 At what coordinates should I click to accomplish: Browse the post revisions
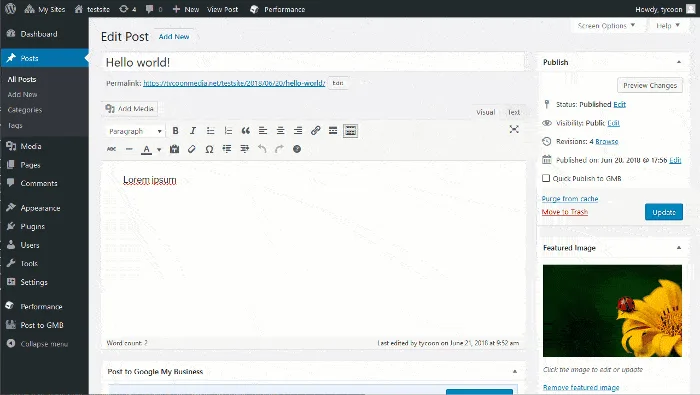[x=607, y=141]
